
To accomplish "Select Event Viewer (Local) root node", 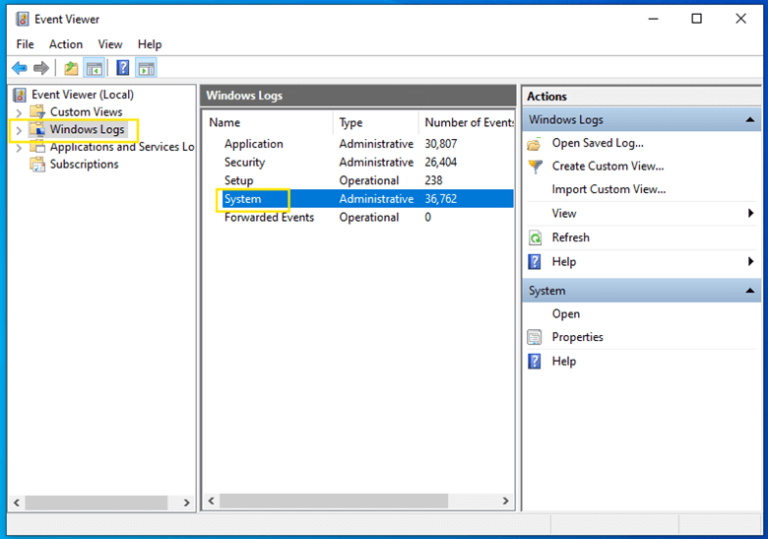I will [82, 95].
